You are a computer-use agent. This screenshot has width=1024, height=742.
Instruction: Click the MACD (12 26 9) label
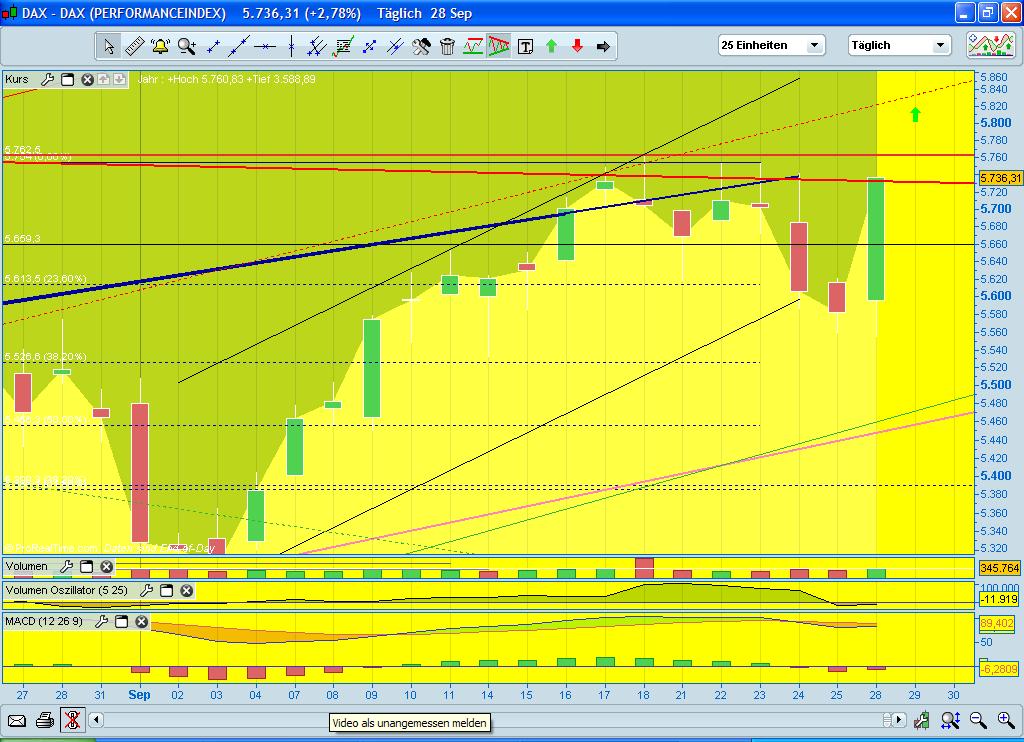pyautogui.click(x=44, y=621)
